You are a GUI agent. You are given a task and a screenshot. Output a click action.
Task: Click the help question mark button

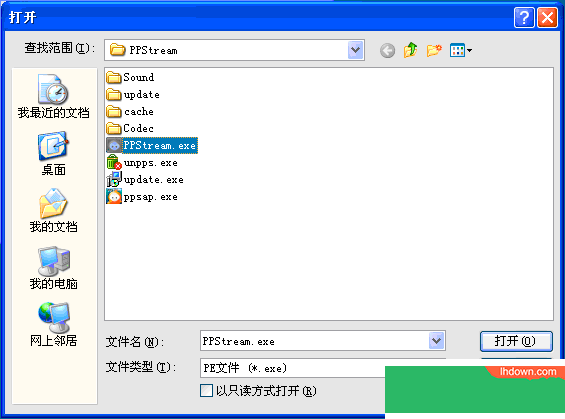524,17
